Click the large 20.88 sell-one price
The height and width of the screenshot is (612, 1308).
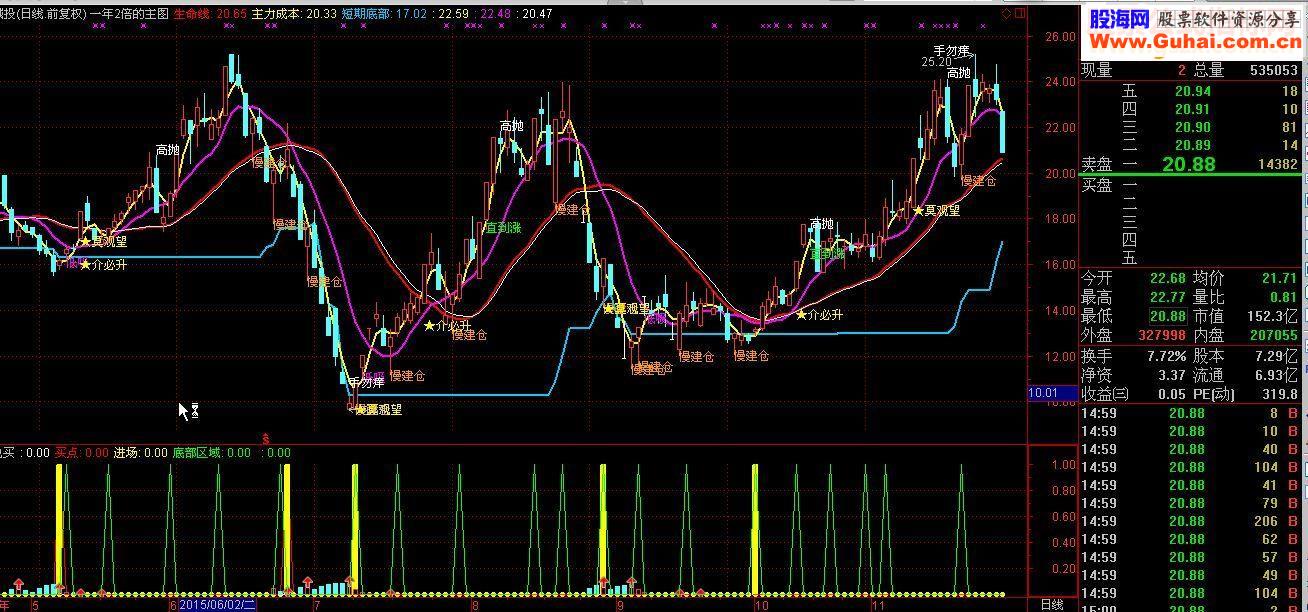(1188, 164)
